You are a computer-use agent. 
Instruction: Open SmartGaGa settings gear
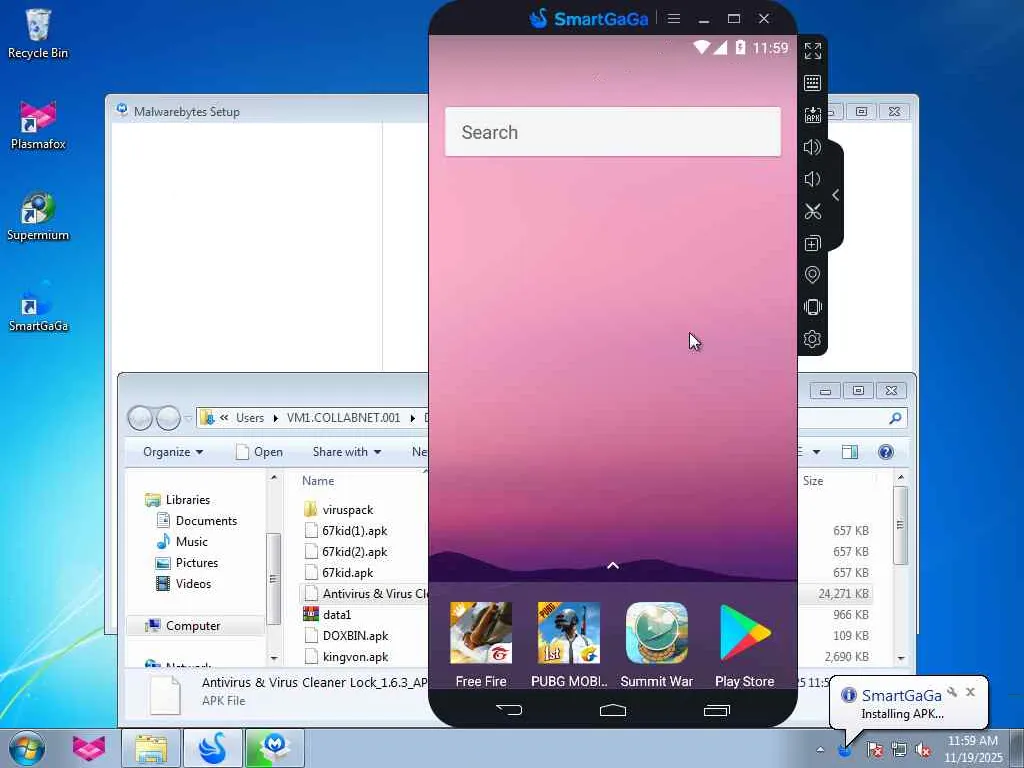point(812,339)
